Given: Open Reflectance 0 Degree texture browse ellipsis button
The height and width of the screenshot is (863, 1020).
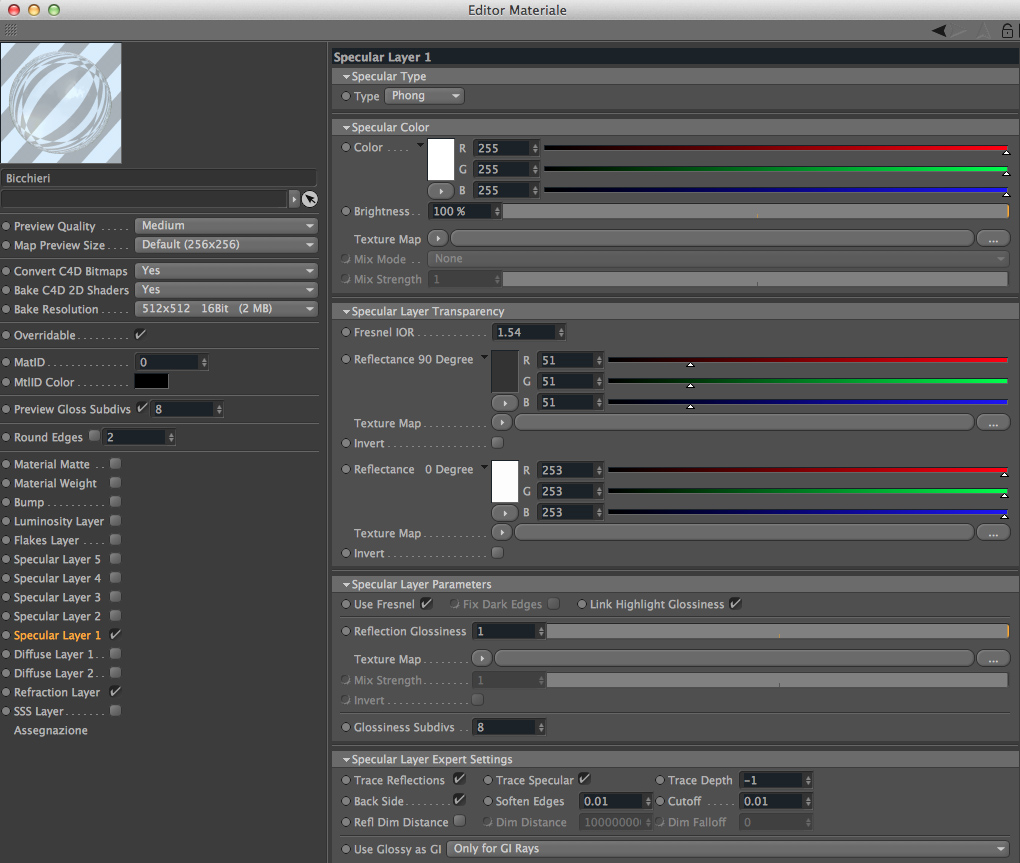Looking at the screenshot, I should 993,533.
